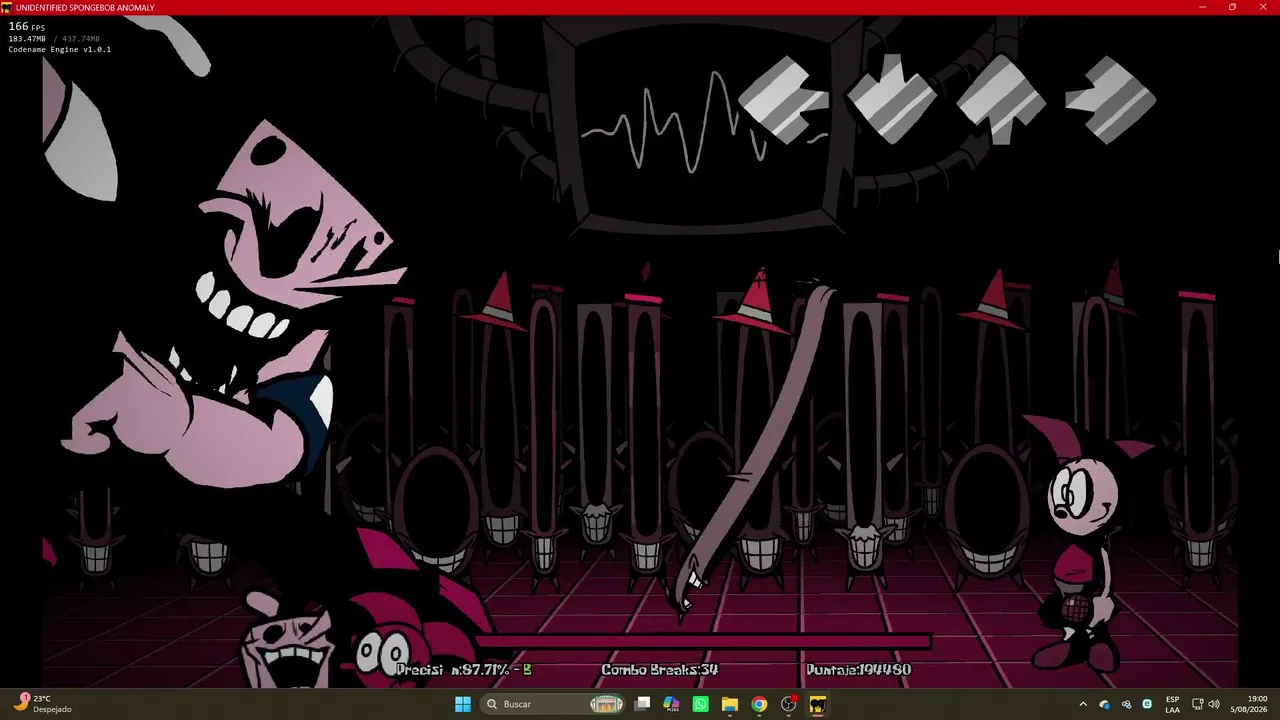The image size is (1280, 720).
Task: Click the game's title bar app icon
Action: point(7,8)
